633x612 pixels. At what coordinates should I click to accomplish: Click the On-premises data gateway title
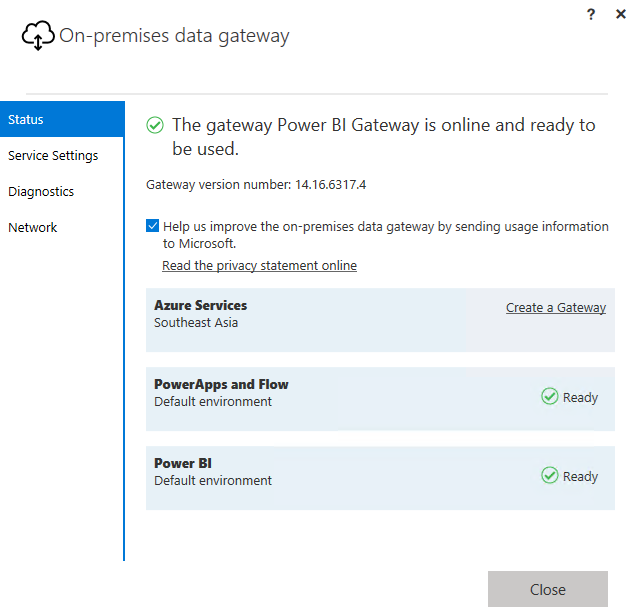pos(174,36)
